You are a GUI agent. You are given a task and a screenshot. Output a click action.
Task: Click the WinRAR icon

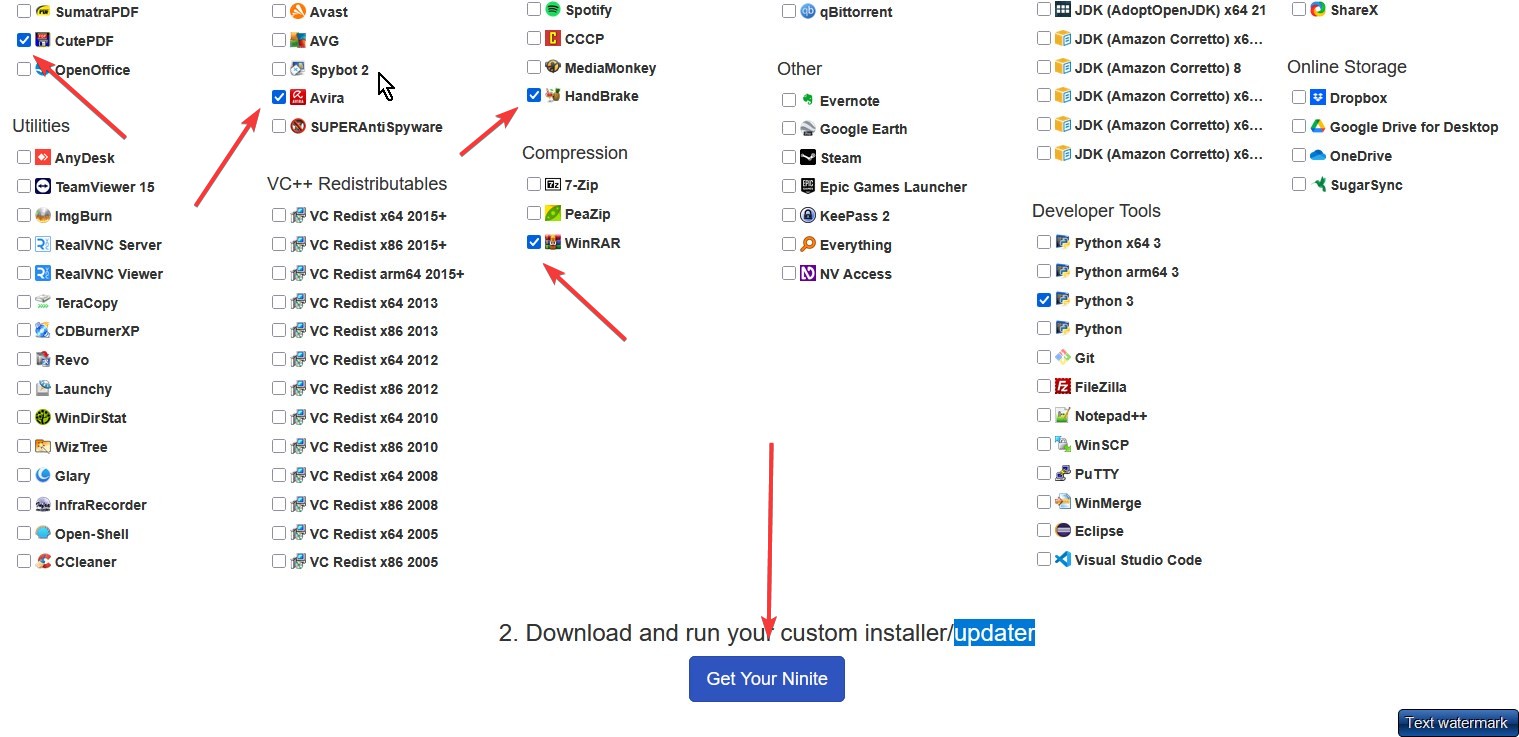coord(553,243)
